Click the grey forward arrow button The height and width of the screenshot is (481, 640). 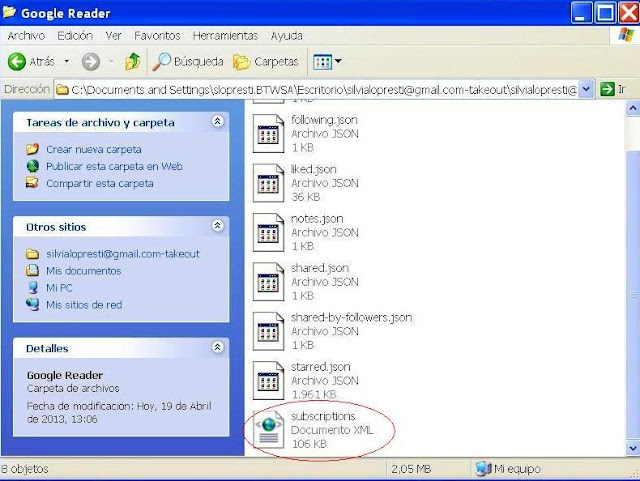coord(91,62)
